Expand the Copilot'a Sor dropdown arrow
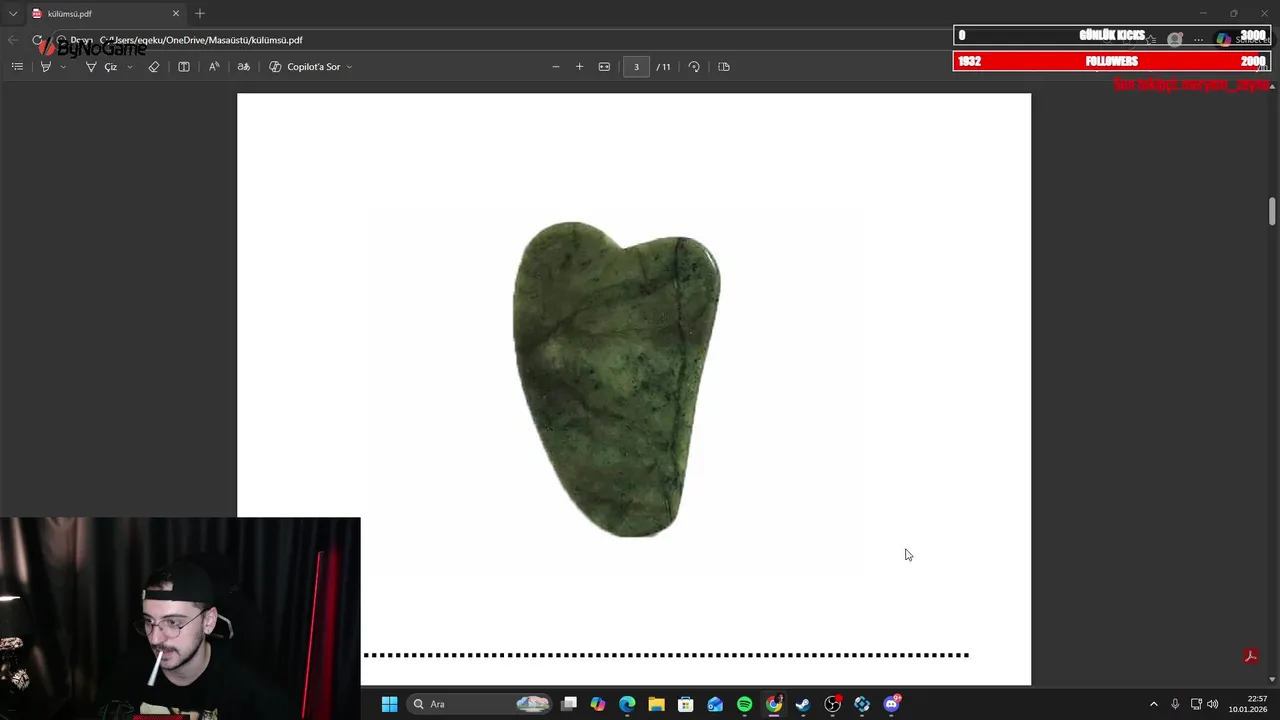 point(349,67)
